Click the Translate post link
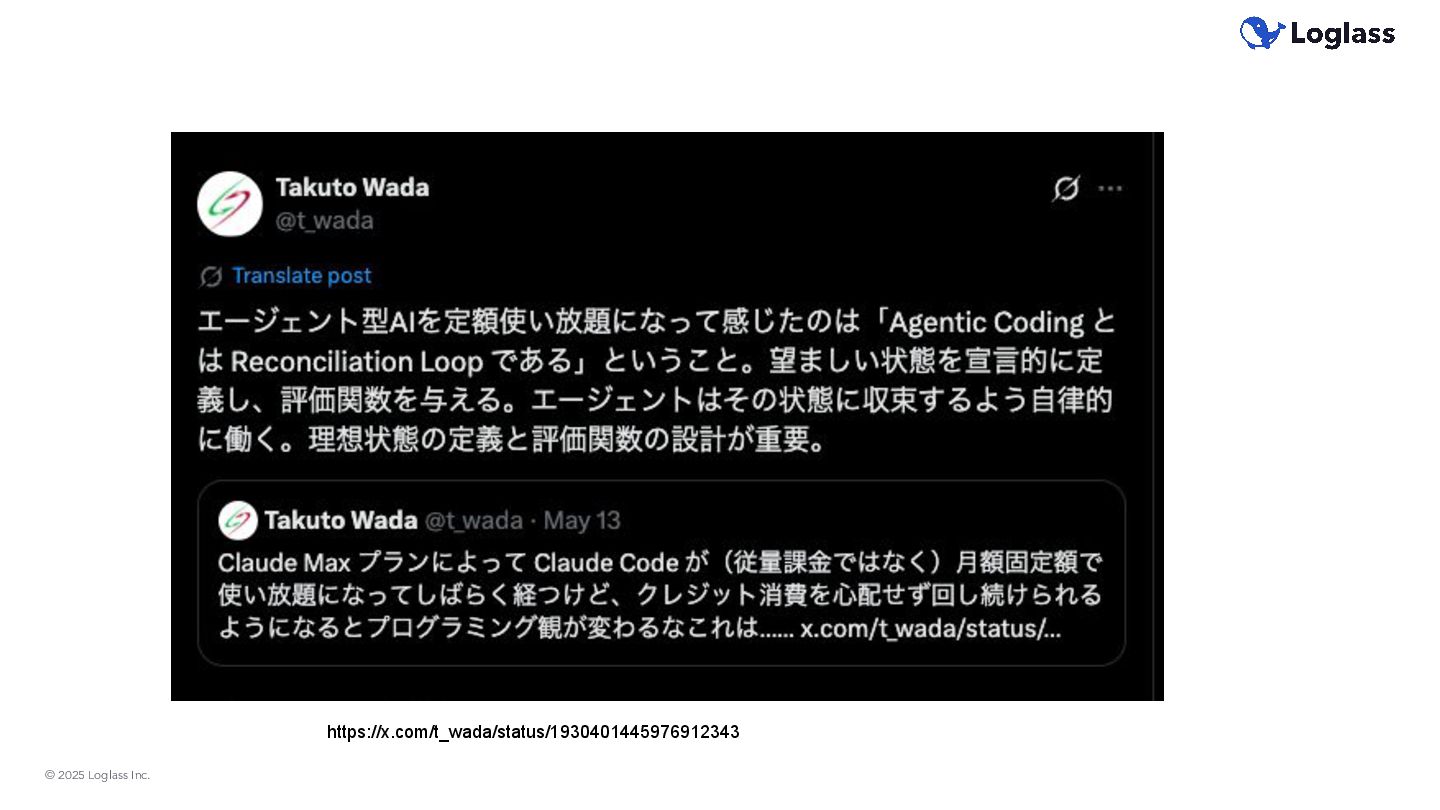Screen dimensions: 1440x810 302,276
